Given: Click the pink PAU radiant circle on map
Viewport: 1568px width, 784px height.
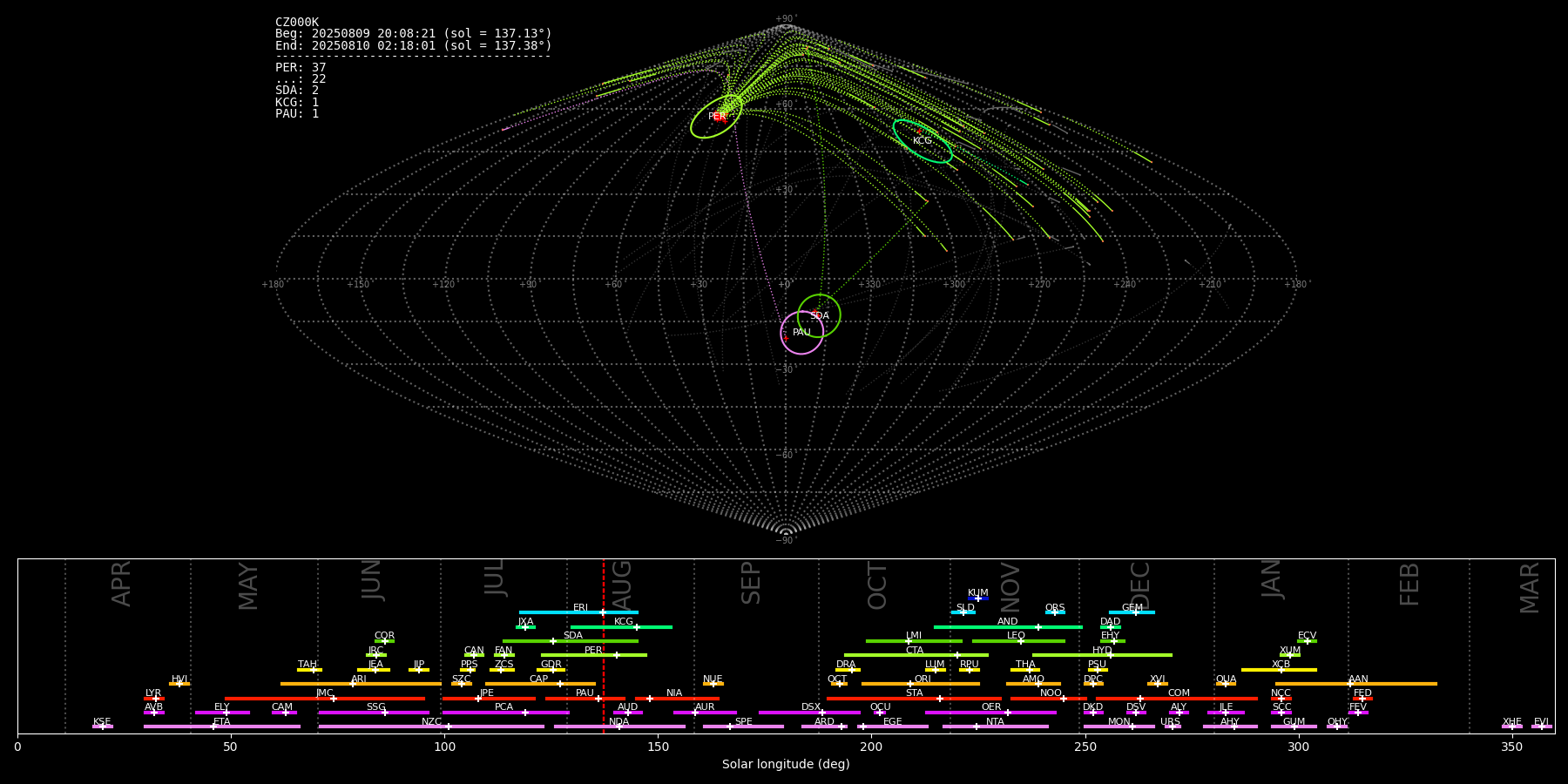Looking at the screenshot, I should coord(802,333).
